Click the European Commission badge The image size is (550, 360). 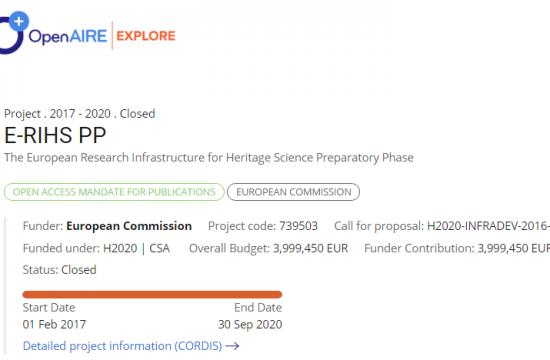(x=294, y=192)
